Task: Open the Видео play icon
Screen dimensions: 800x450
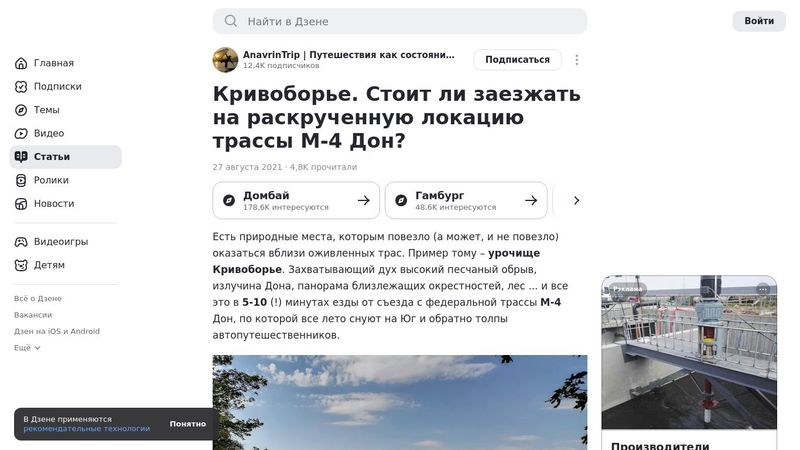Action: (21, 134)
